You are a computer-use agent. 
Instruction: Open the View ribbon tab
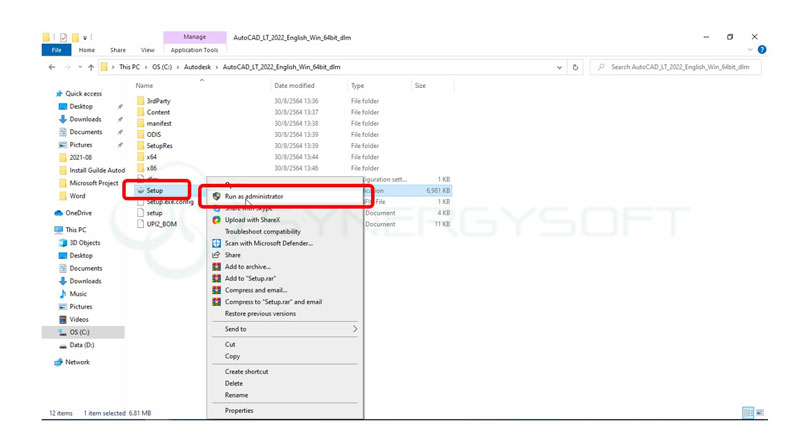point(147,49)
